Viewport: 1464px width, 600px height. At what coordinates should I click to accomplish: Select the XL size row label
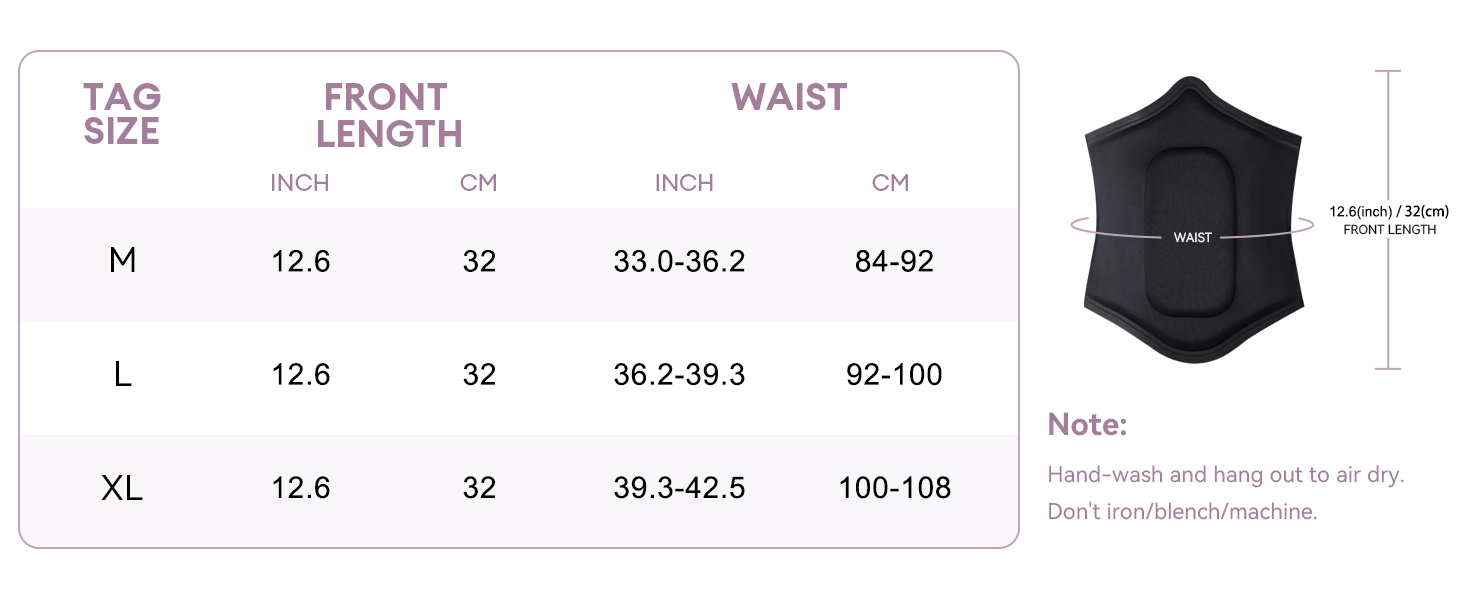122,488
